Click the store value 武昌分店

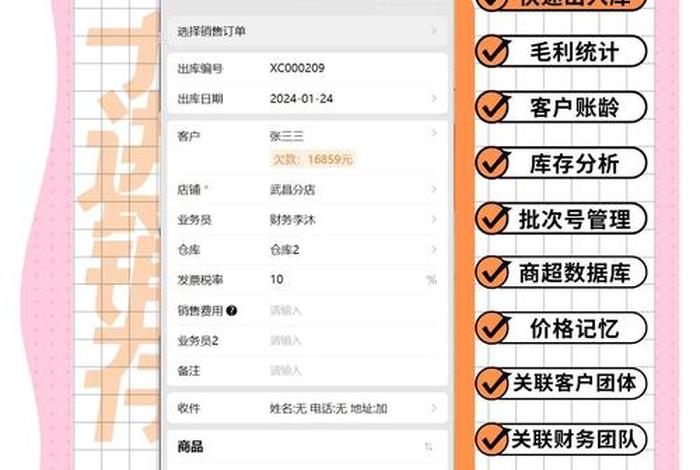(x=292, y=190)
